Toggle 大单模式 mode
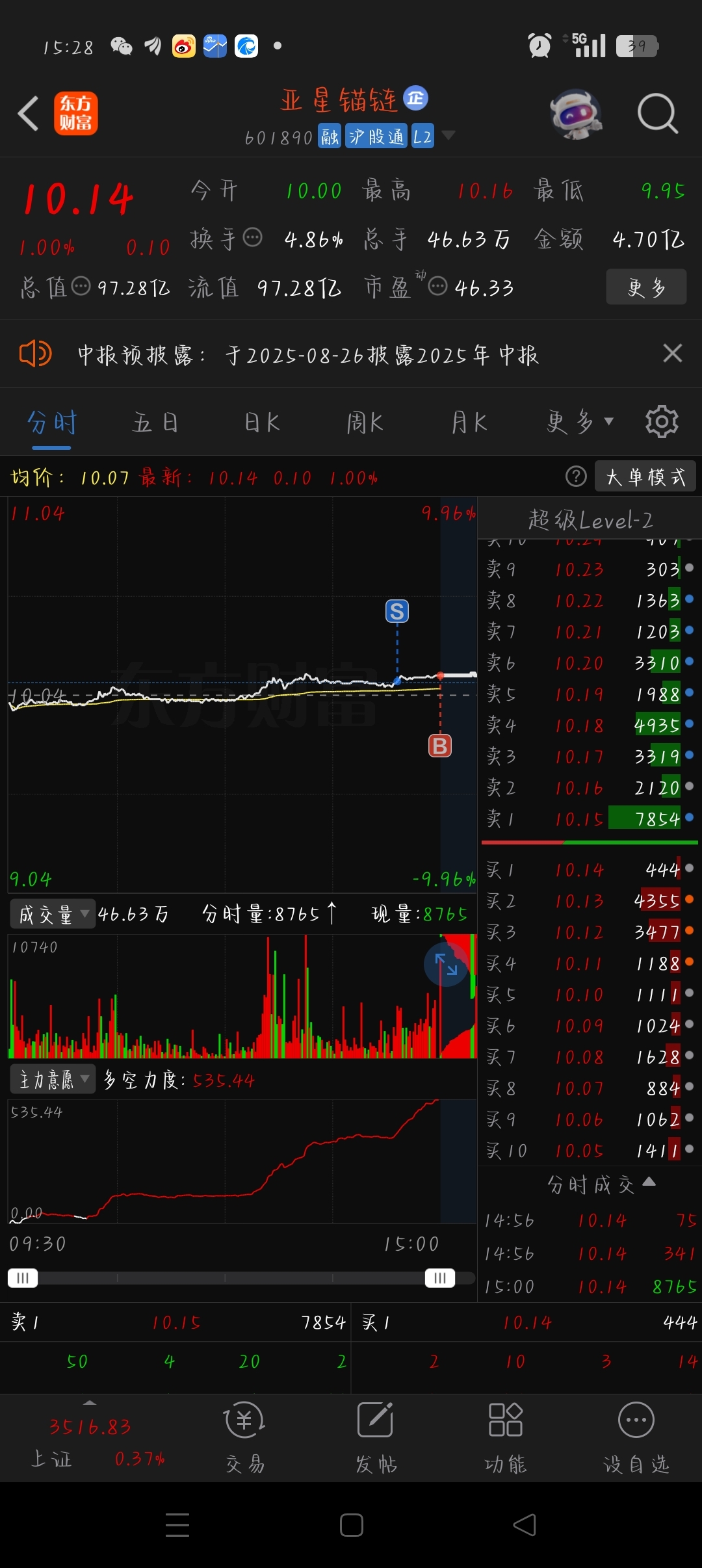The image size is (702, 1568). 645,477
